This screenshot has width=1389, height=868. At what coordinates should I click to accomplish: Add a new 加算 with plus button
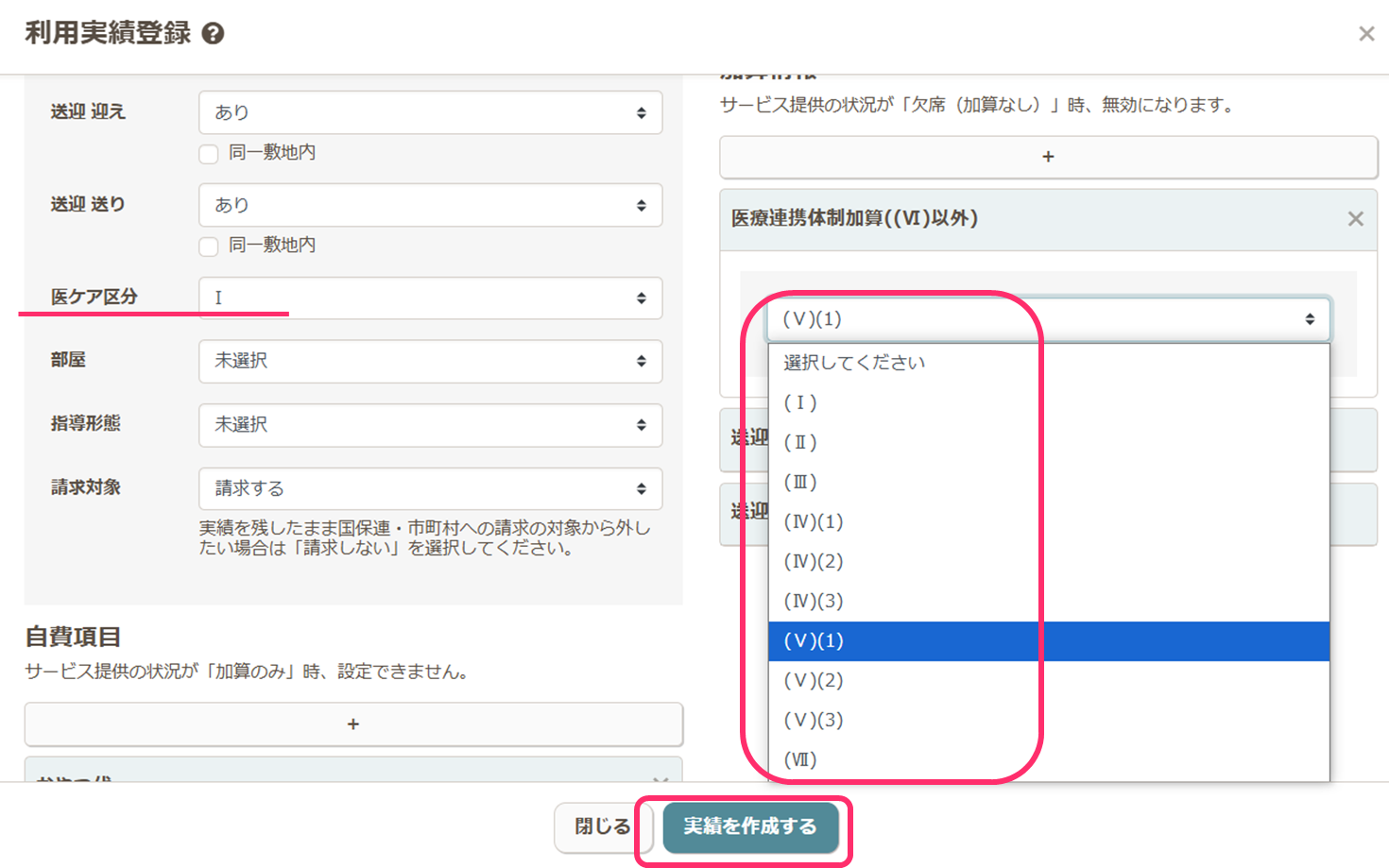point(1048,157)
